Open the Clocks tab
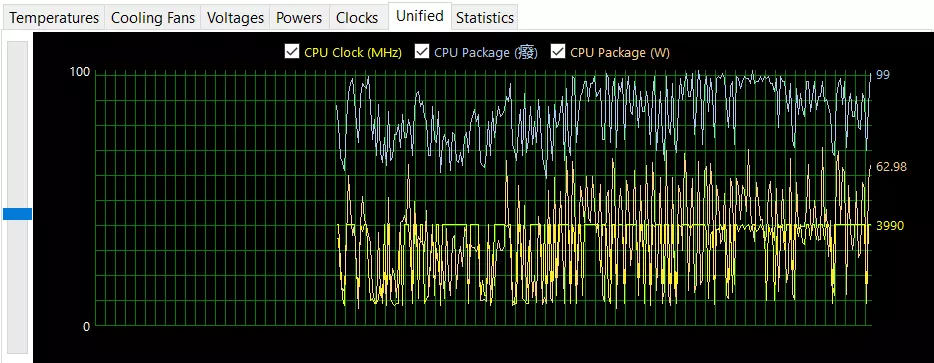934x363 pixels. 357,18
